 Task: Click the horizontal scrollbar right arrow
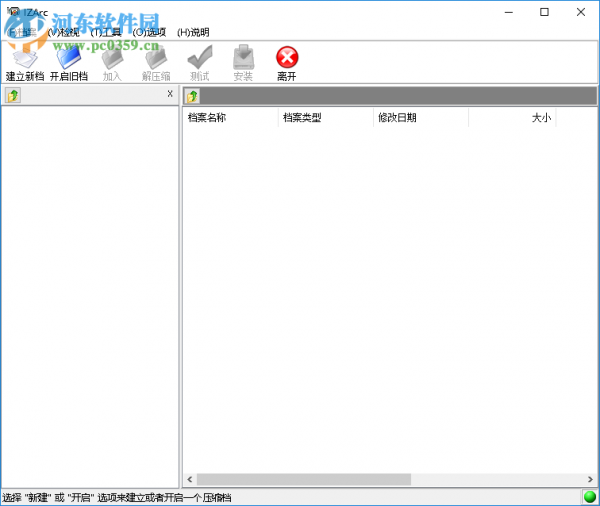pos(590,479)
